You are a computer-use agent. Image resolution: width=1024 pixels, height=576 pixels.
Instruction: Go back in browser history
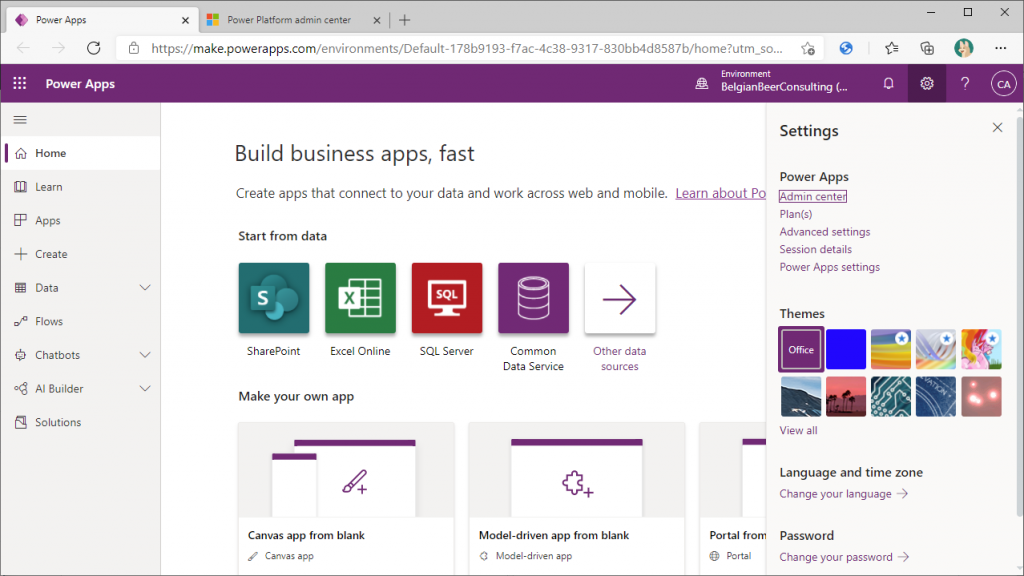pos(24,48)
